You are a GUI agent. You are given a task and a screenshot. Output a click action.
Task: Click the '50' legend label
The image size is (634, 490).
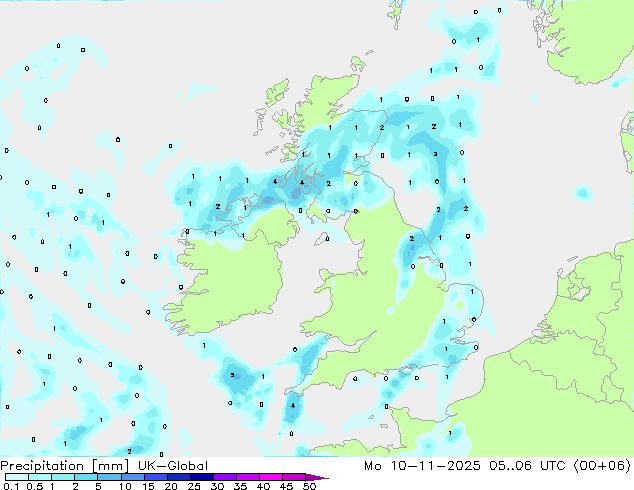point(309,486)
